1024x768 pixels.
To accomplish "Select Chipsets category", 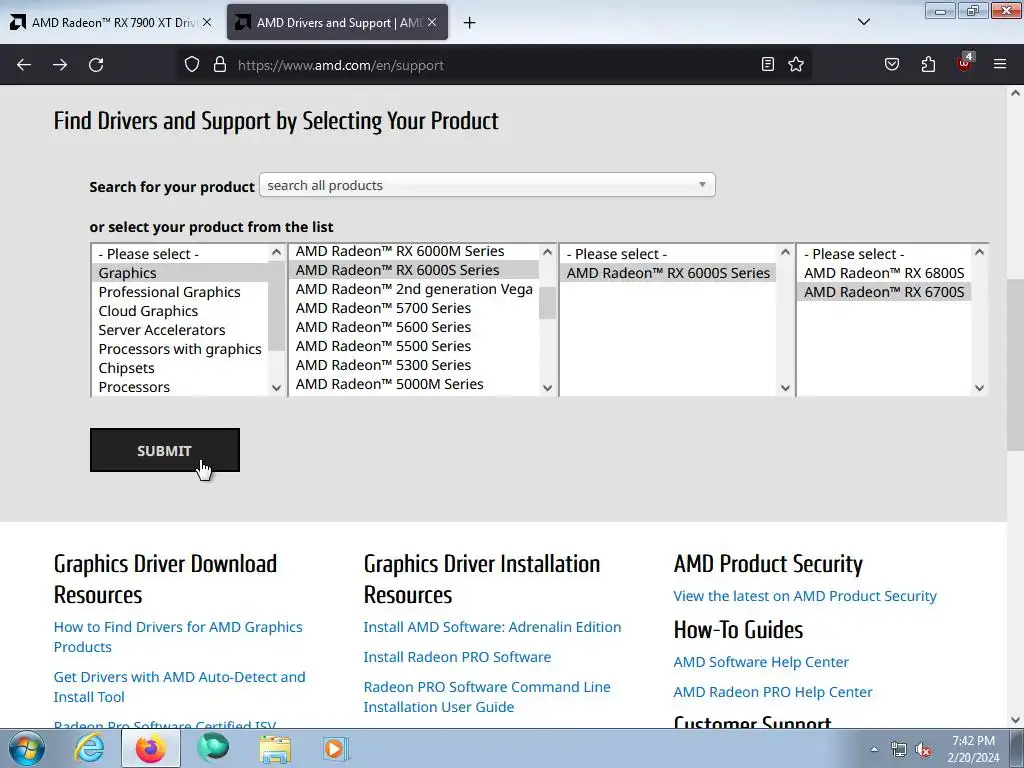I will pos(180,368).
